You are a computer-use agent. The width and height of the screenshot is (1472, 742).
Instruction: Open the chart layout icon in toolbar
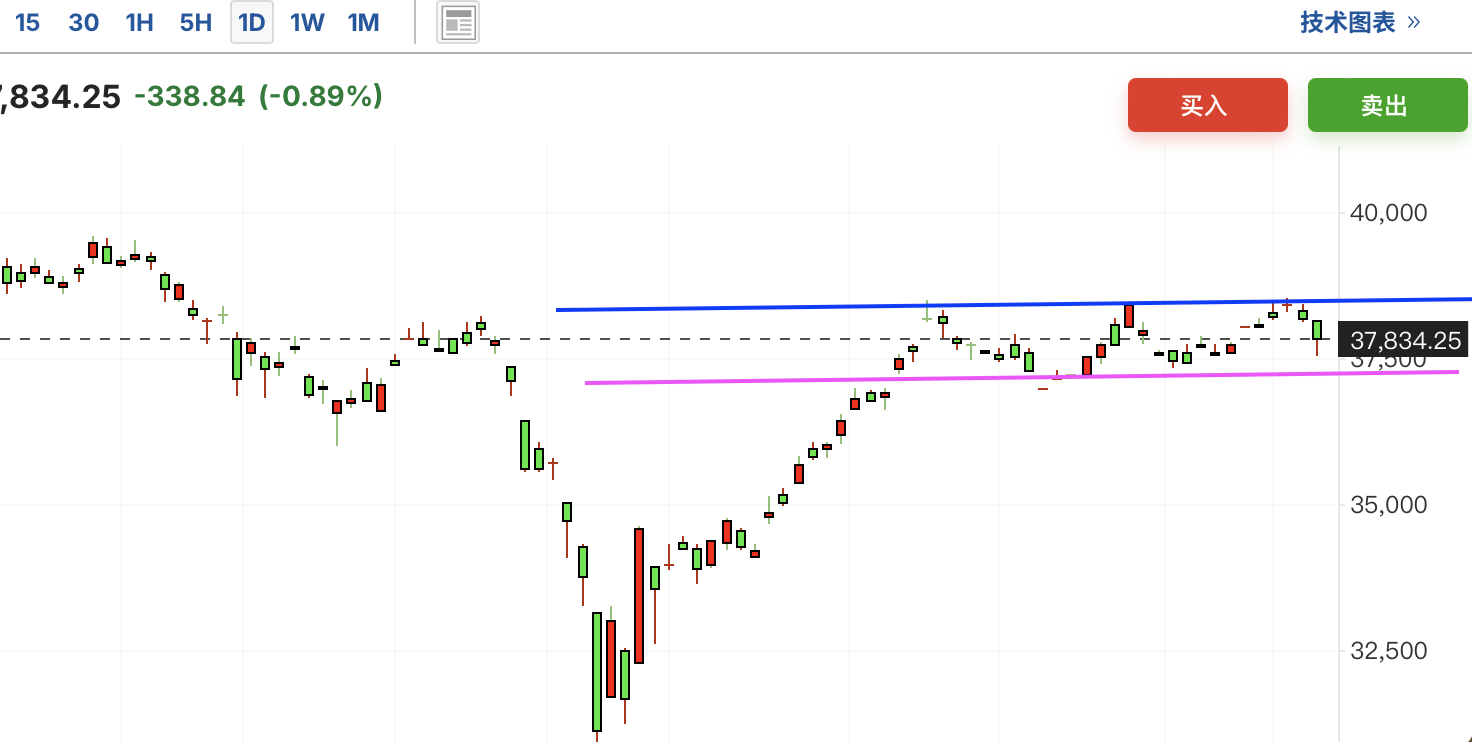[x=458, y=22]
